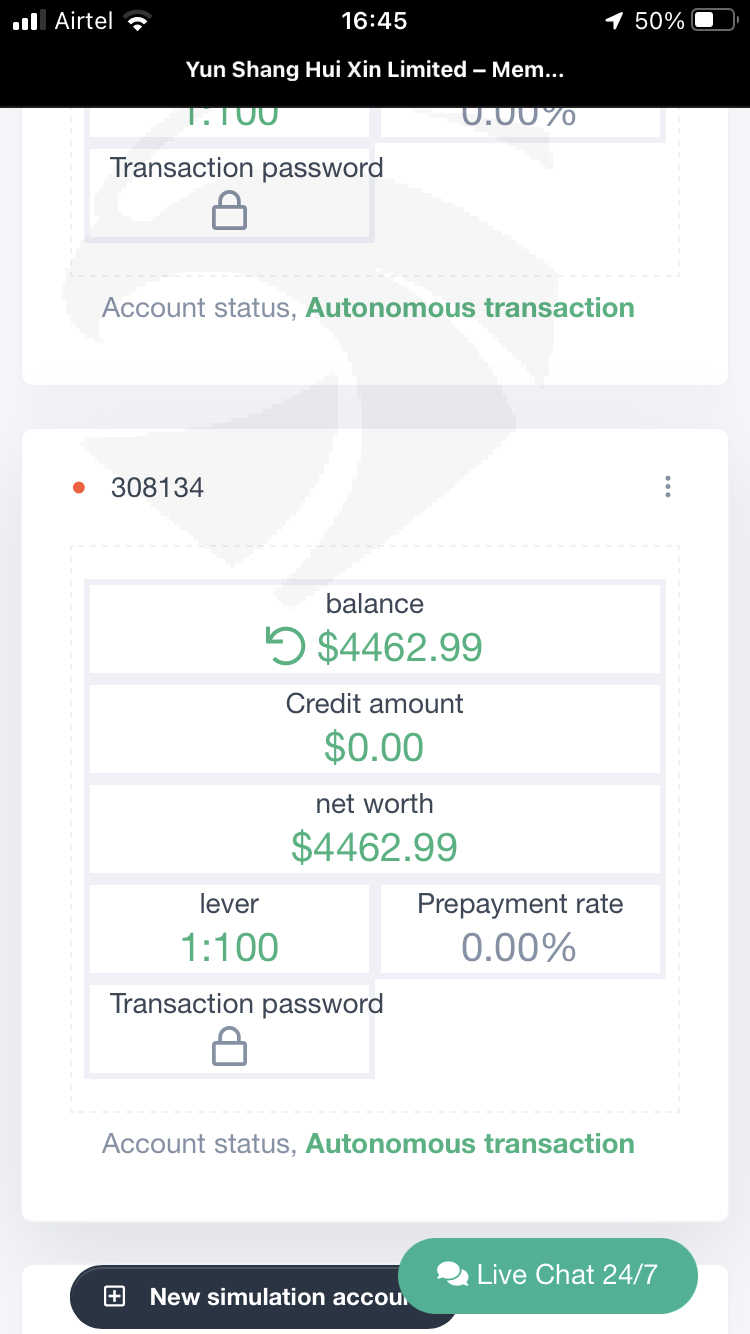The height and width of the screenshot is (1334, 750).
Task: Tap the orange status dot beside 308134
Action: click(x=79, y=488)
